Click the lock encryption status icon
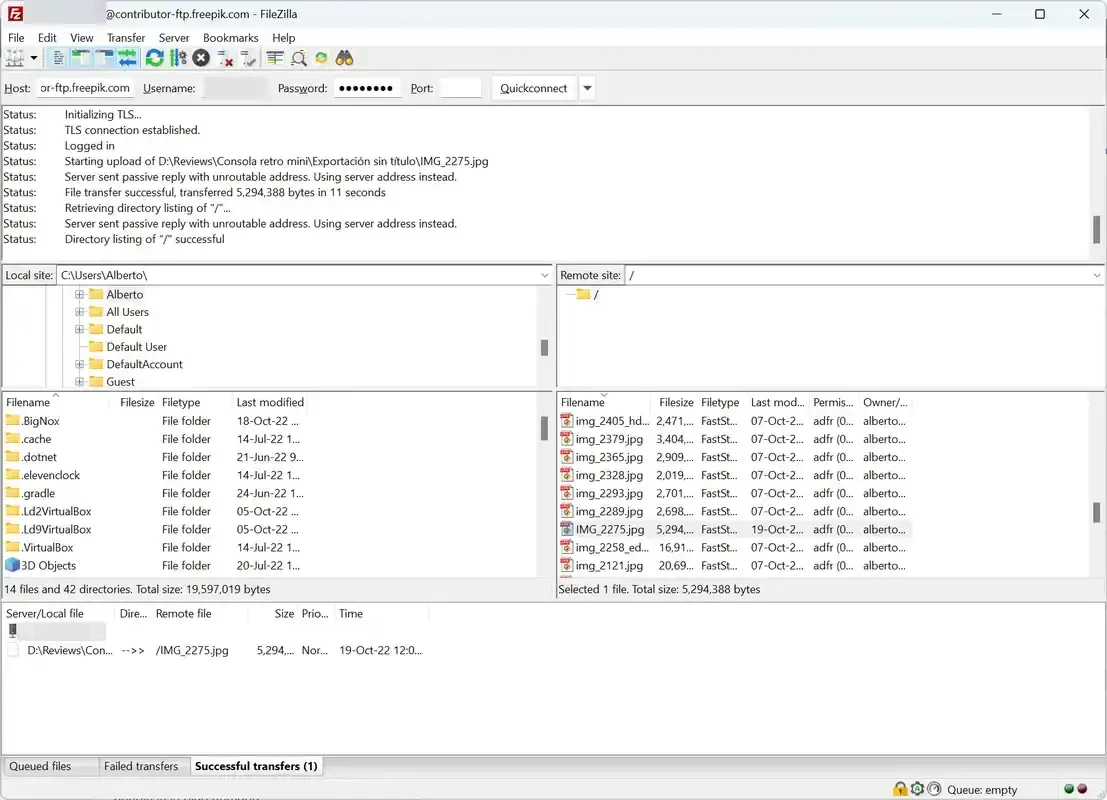This screenshot has width=1107, height=800. (x=899, y=789)
